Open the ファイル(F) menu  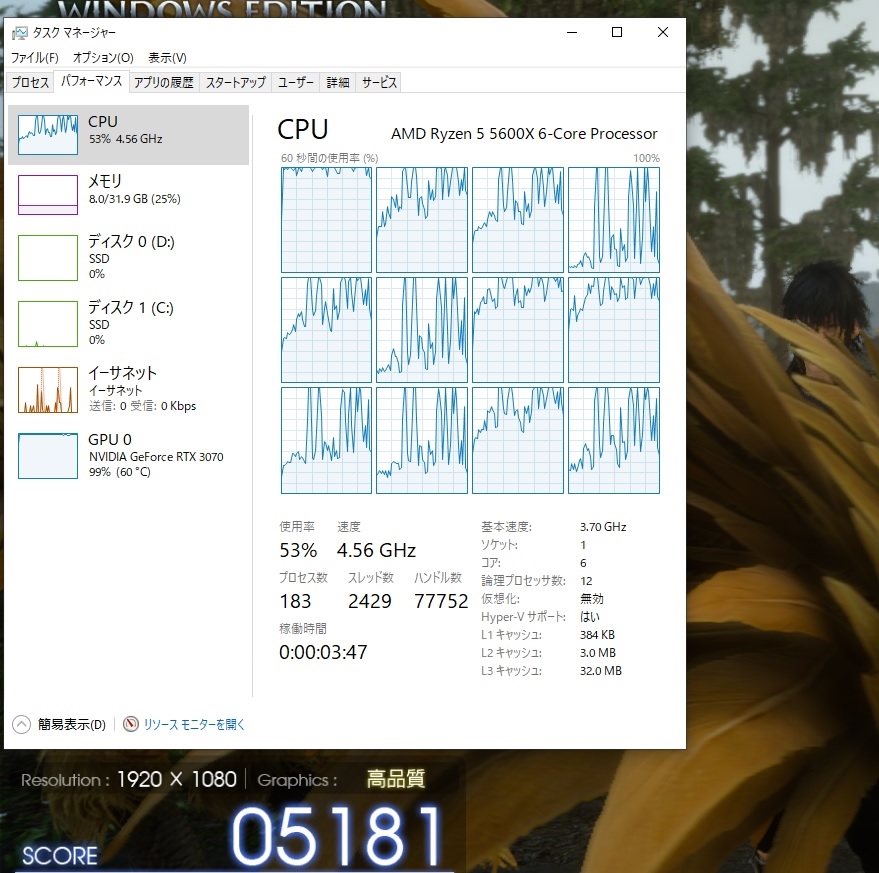click(x=35, y=58)
